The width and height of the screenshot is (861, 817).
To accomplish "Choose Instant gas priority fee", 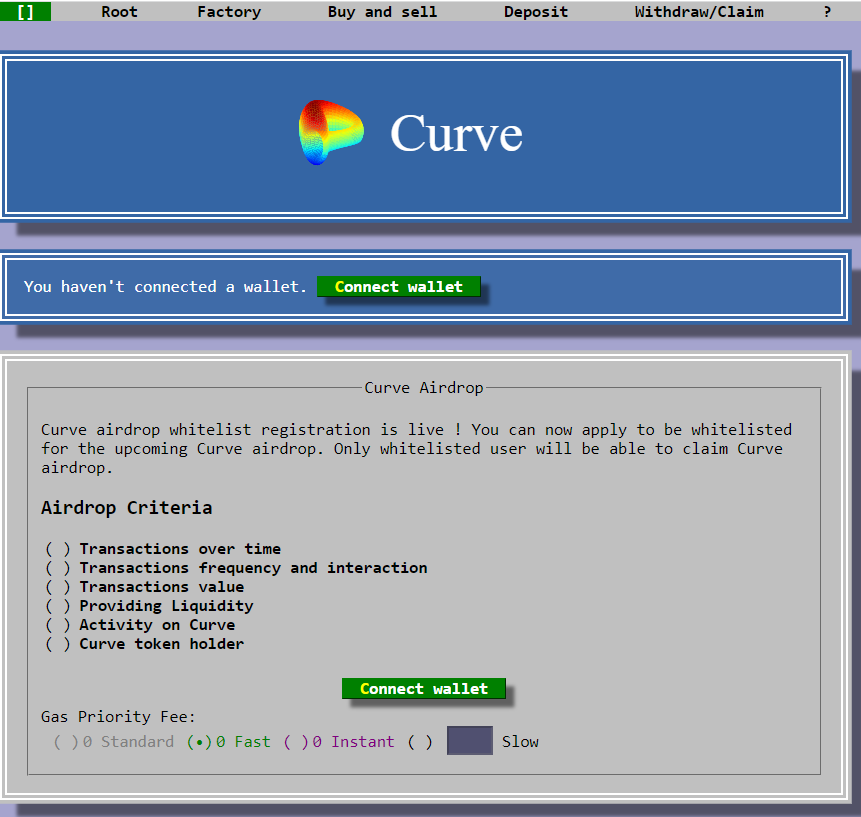I will coord(296,742).
